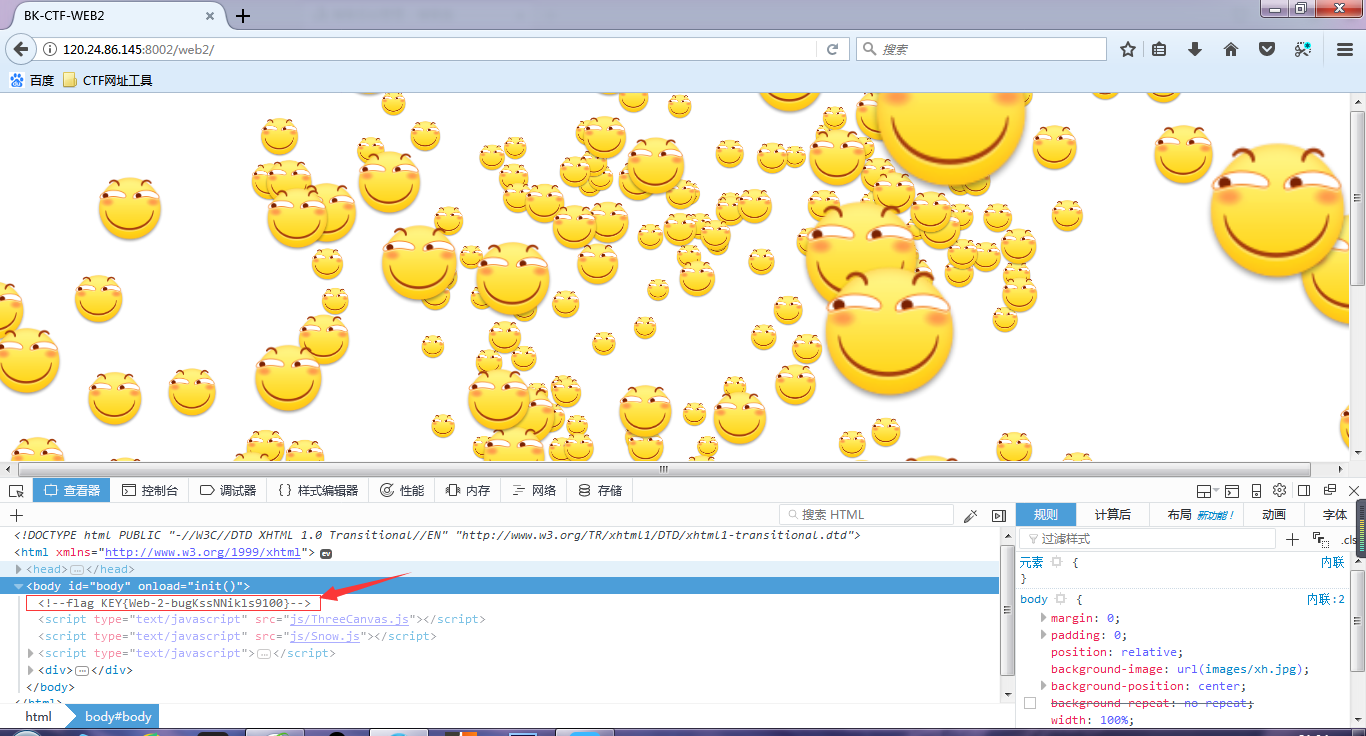
Task: Open the 存储 storage tab
Action: click(x=600, y=490)
